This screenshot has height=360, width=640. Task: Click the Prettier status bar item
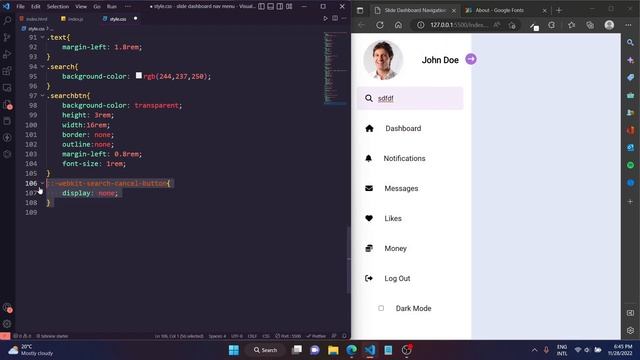tap(316, 336)
